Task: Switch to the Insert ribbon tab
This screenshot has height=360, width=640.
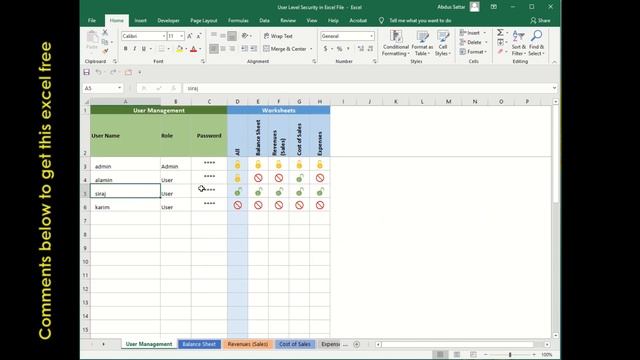Action: tap(140, 20)
